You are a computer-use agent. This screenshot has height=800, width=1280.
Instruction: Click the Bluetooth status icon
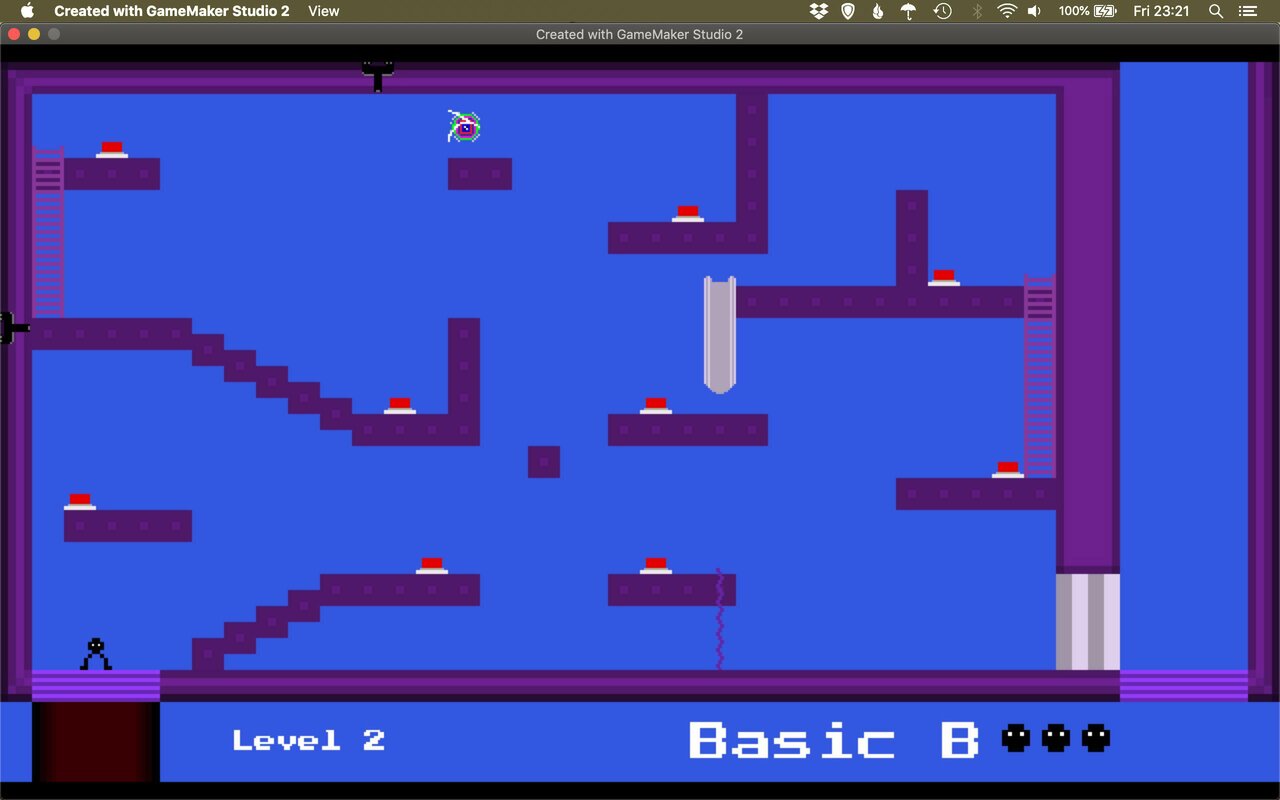click(x=977, y=11)
